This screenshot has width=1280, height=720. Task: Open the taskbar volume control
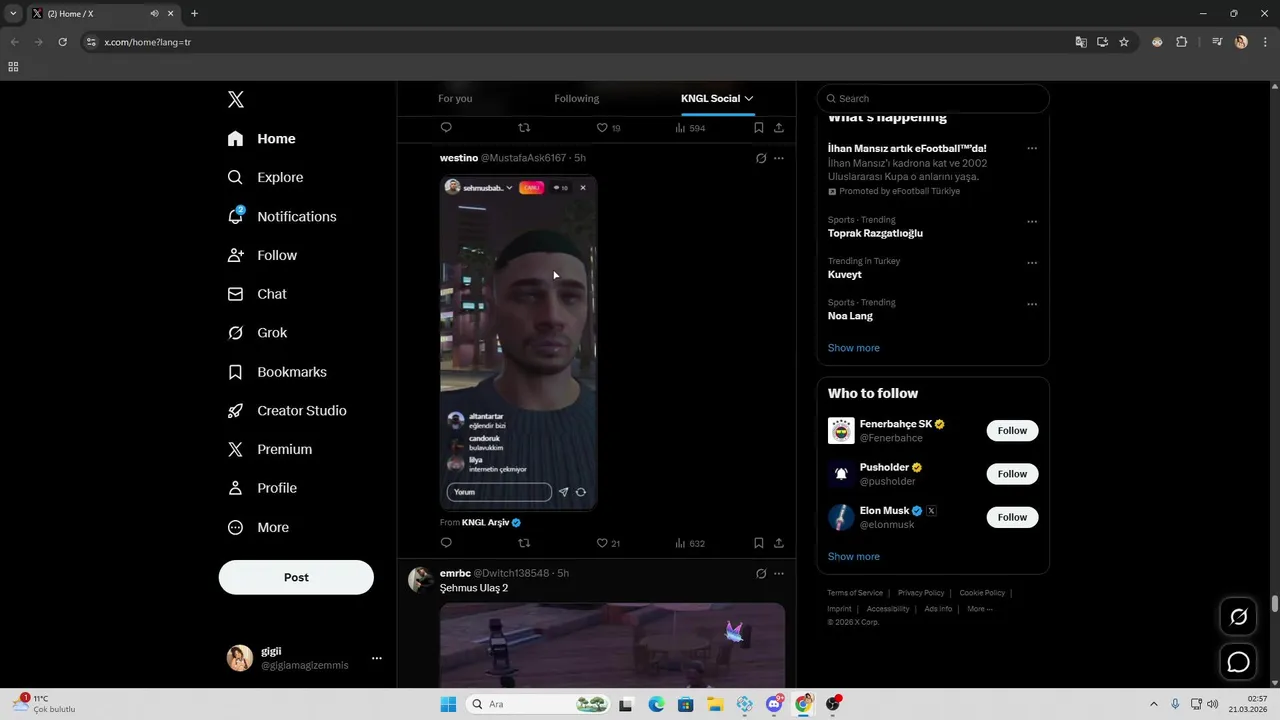click(x=1213, y=704)
